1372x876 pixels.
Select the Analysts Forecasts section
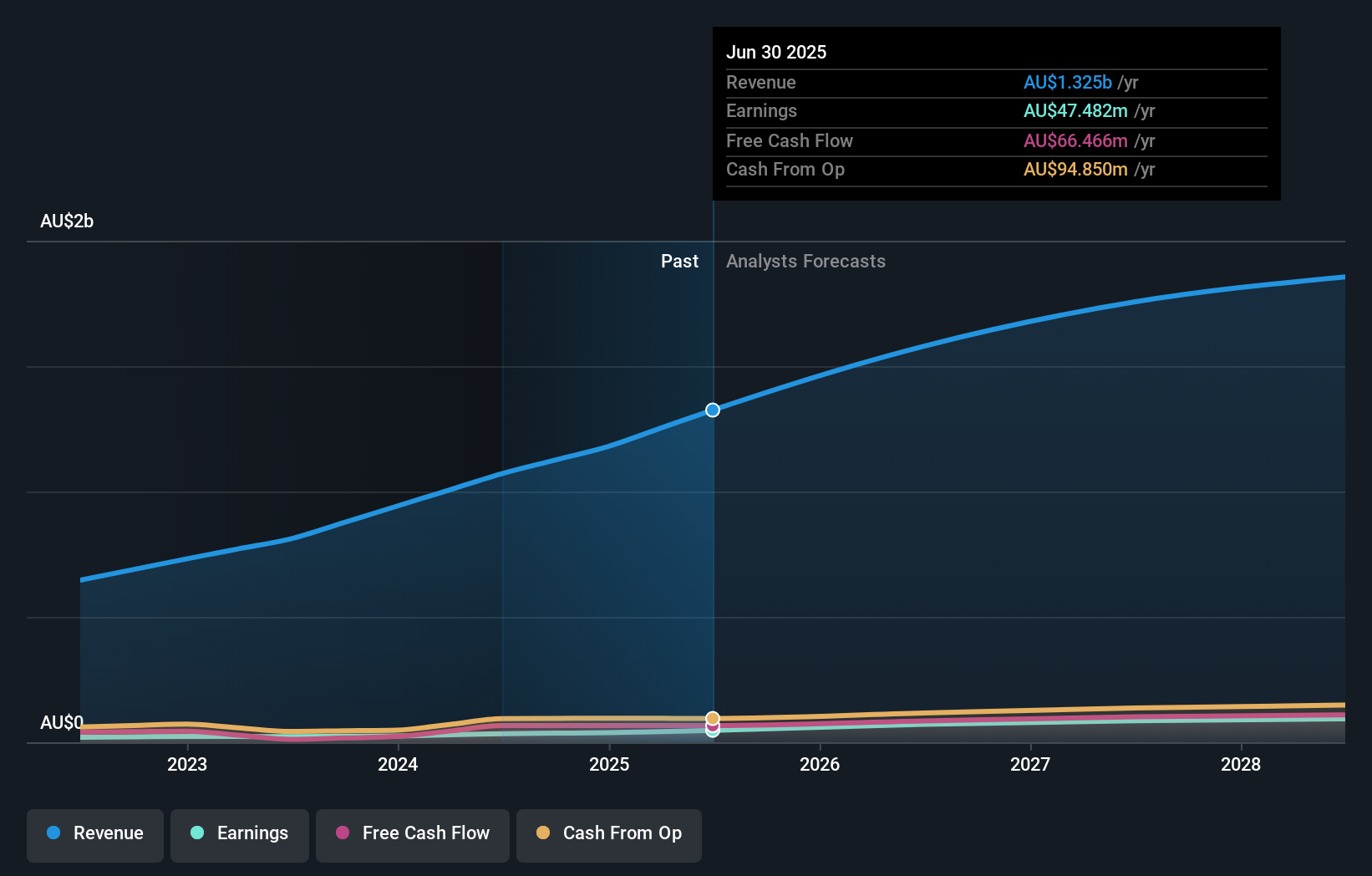pos(805,261)
